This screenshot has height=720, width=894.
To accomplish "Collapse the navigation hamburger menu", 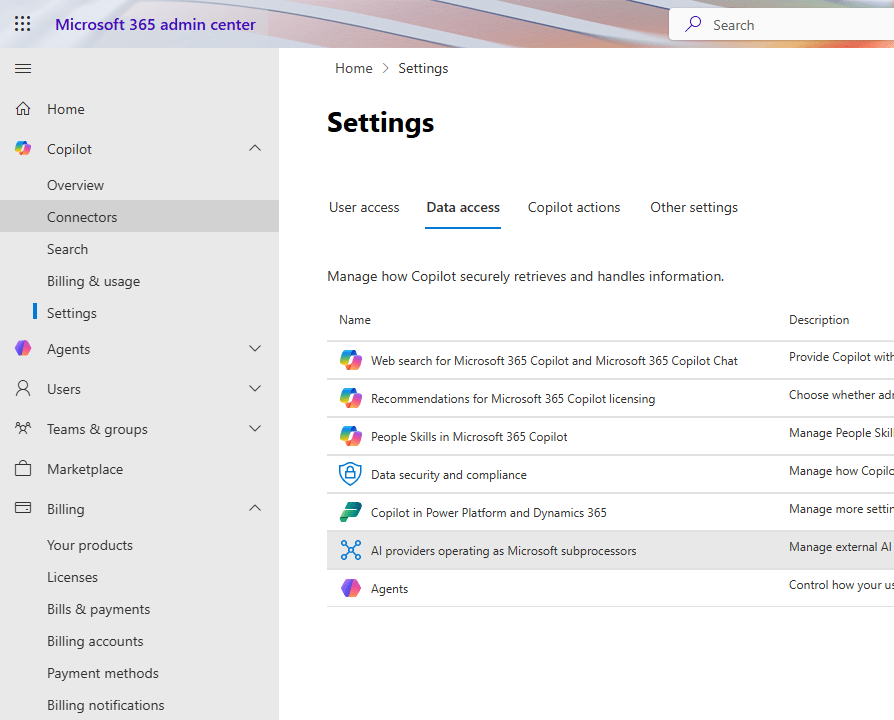I will pos(23,68).
